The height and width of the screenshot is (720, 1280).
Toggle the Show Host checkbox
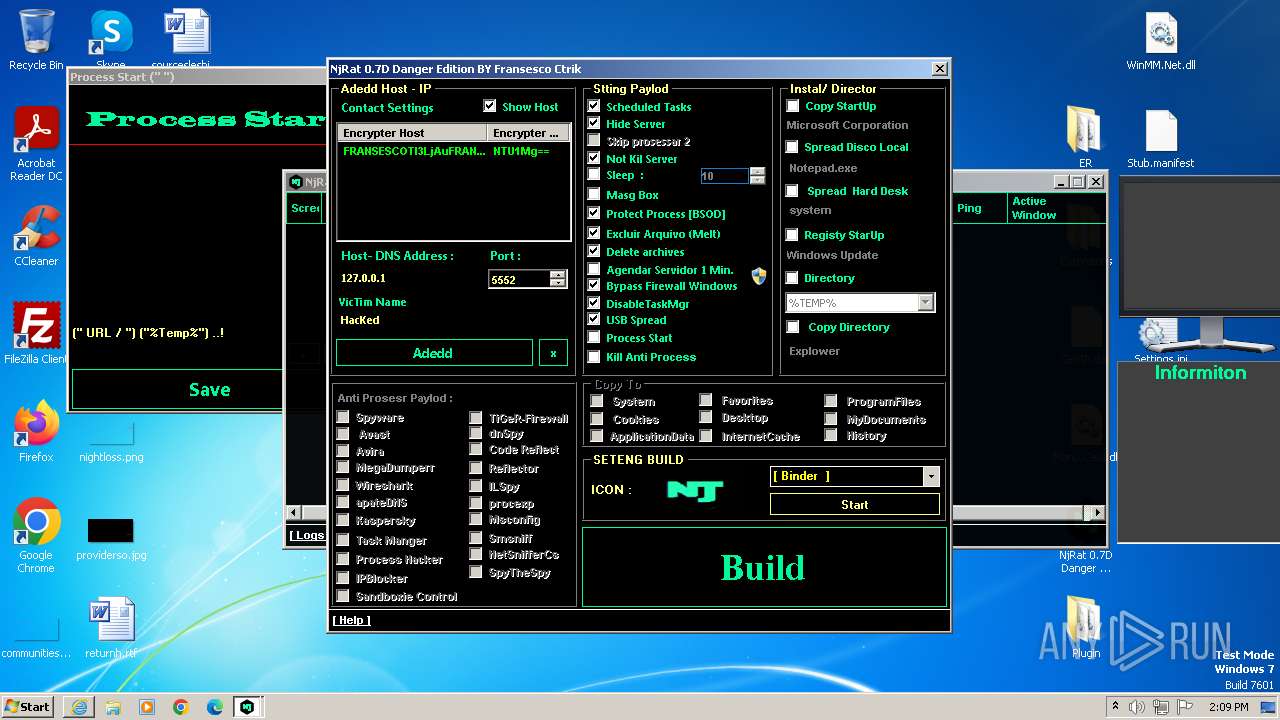click(x=490, y=106)
